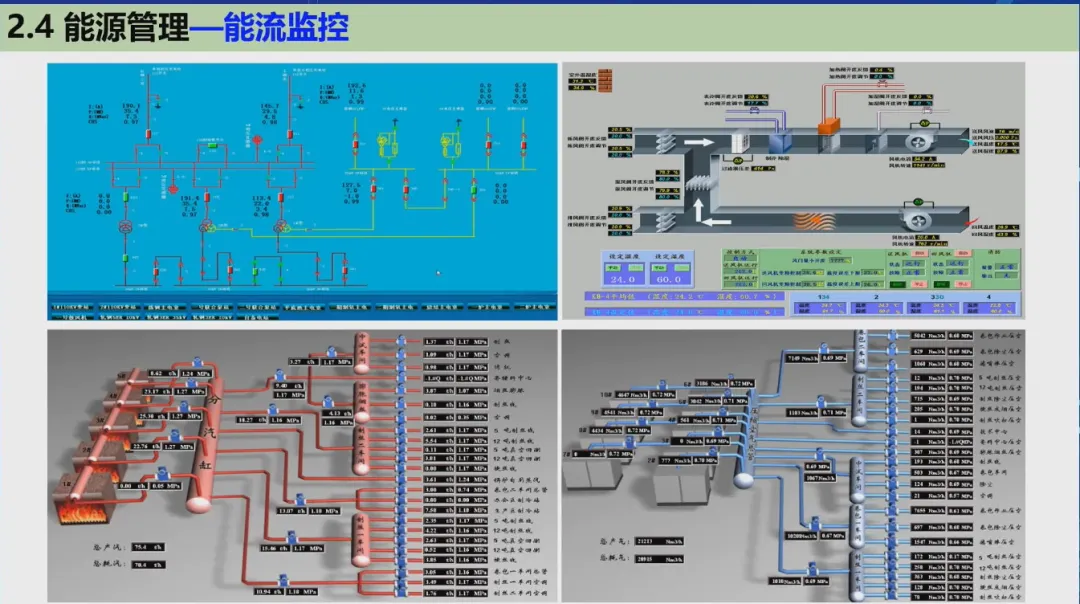Click the ΔP gauge above the supply fan
The height and width of the screenshot is (604, 1080).
[x=924, y=123]
